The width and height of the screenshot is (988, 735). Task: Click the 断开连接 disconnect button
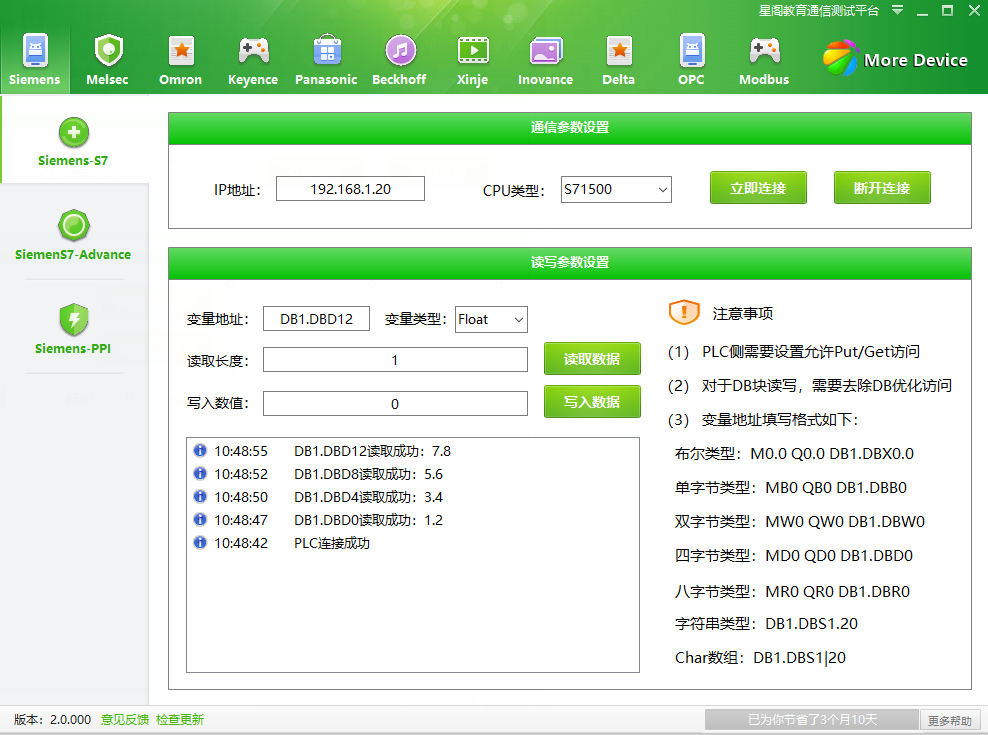pos(882,188)
